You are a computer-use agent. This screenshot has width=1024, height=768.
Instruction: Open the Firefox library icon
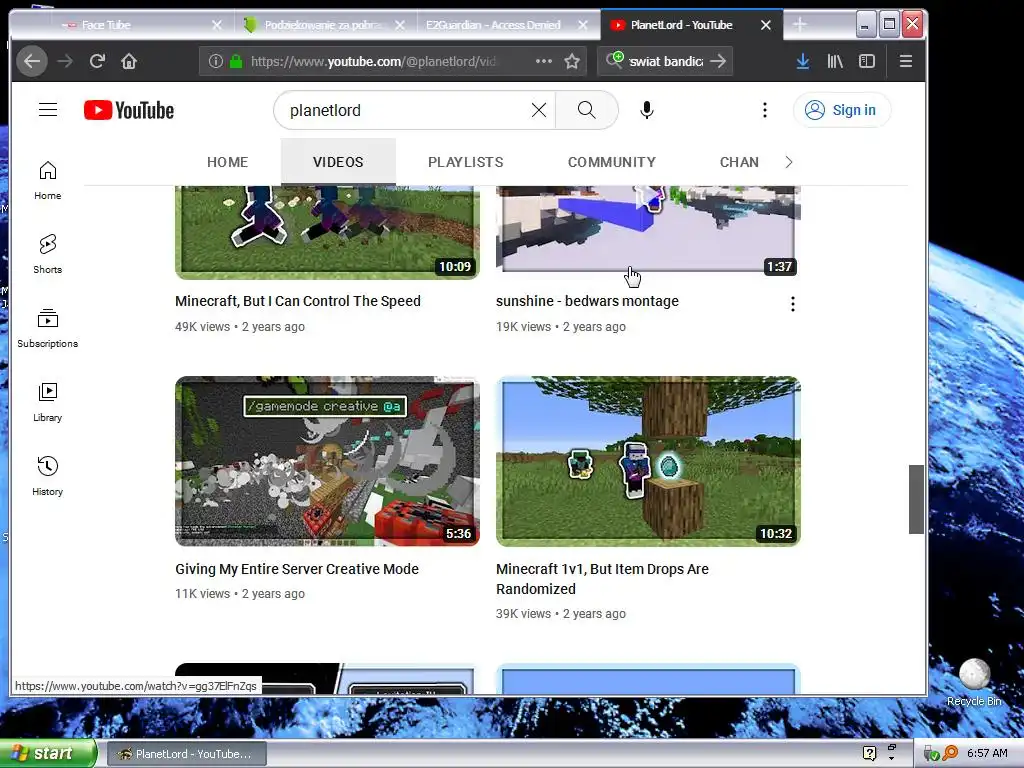point(835,61)
